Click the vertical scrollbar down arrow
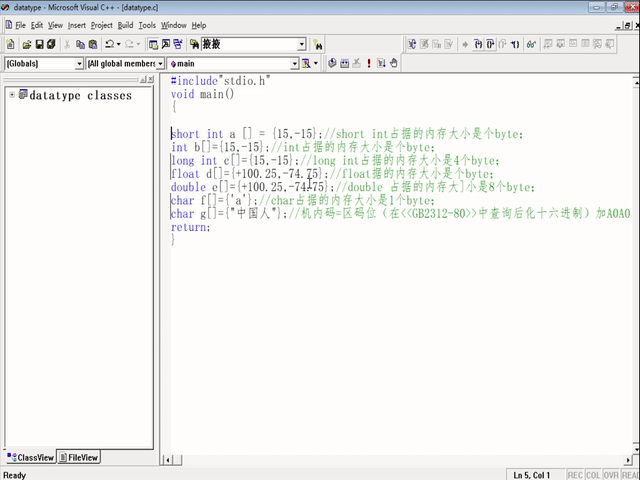Viewport: 640px width, 480px height. pos(637,449)
